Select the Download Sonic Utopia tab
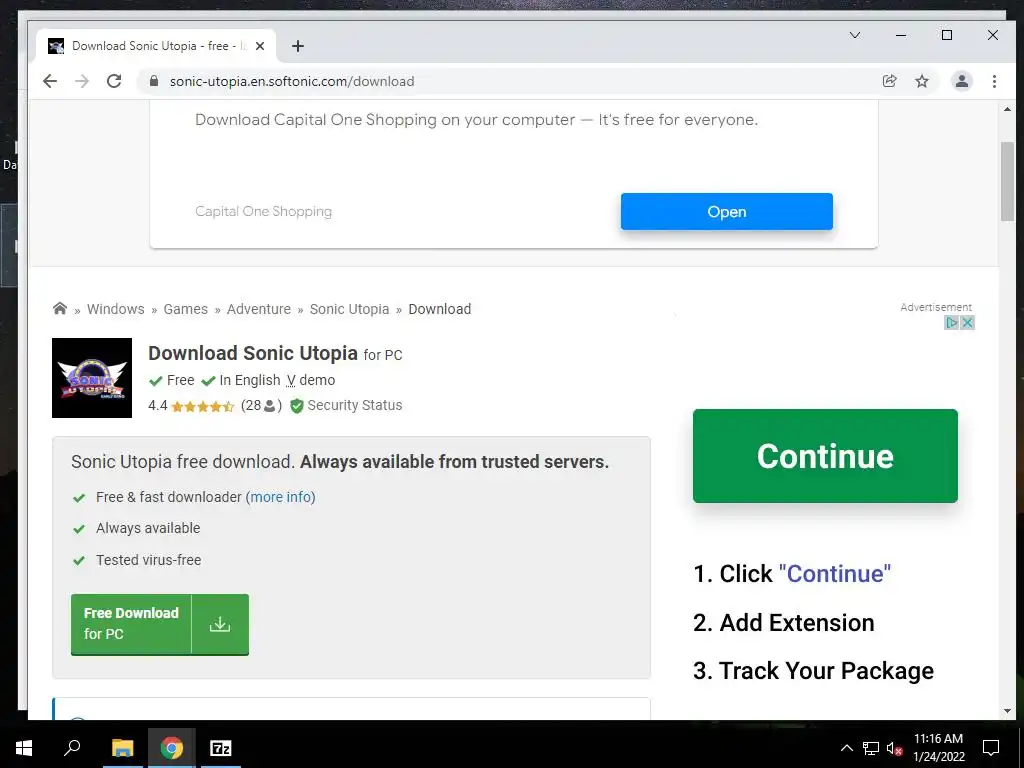The height and width of the screenshot is (768, 1024). (155, 46)
